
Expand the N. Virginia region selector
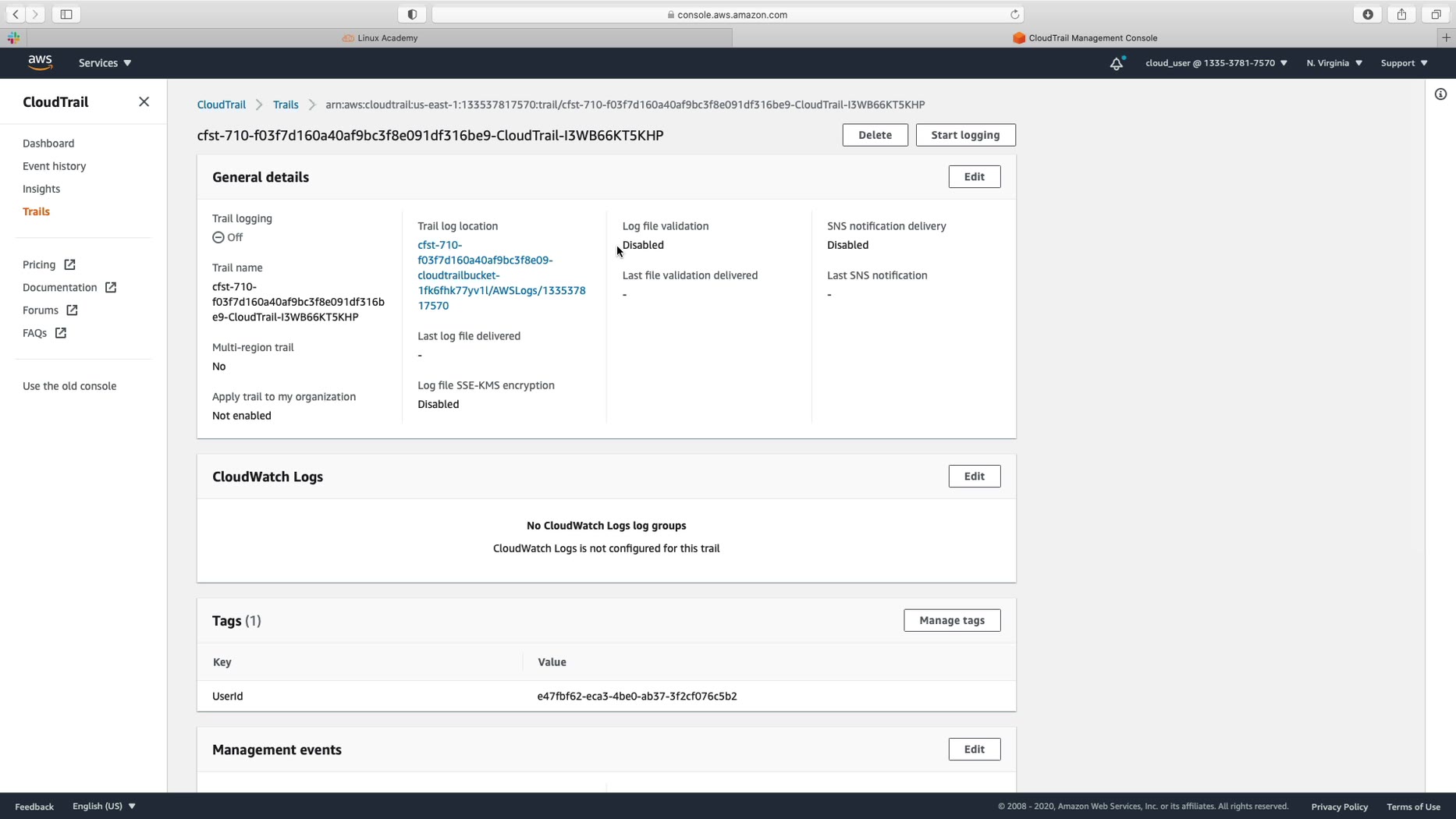(1334, 63)
